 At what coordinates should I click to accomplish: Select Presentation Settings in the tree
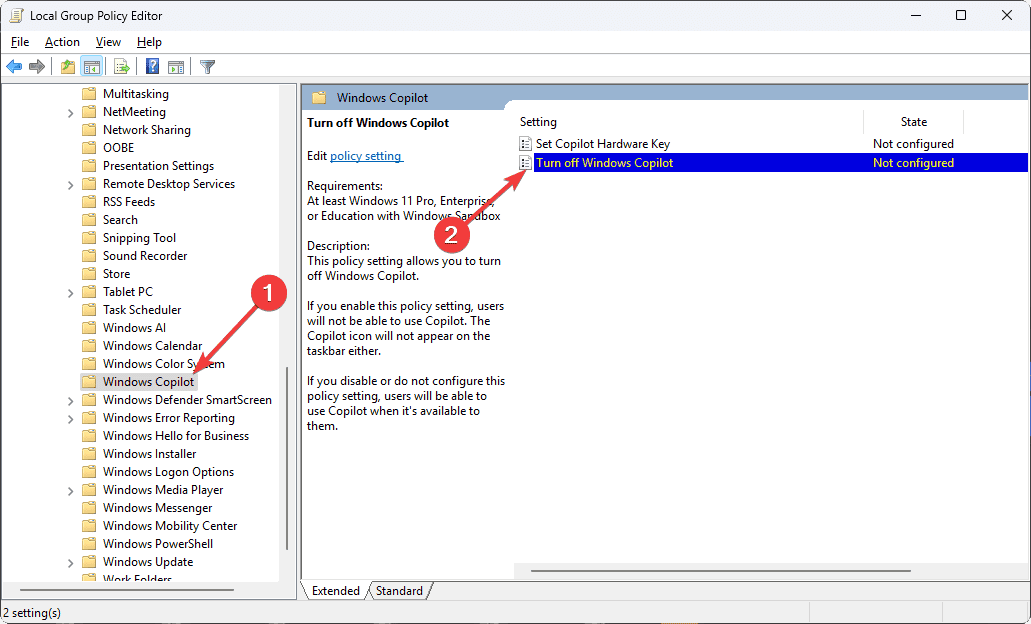pos(158,166)
